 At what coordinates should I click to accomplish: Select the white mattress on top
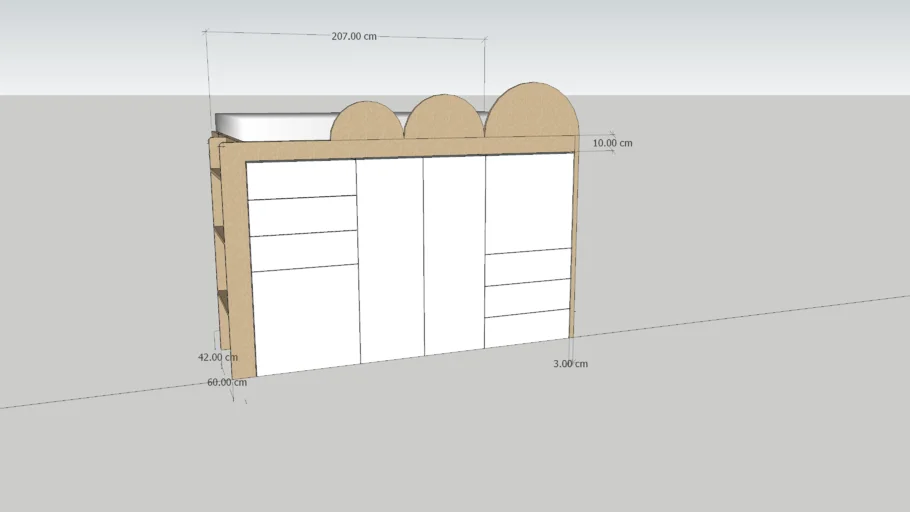275,125
